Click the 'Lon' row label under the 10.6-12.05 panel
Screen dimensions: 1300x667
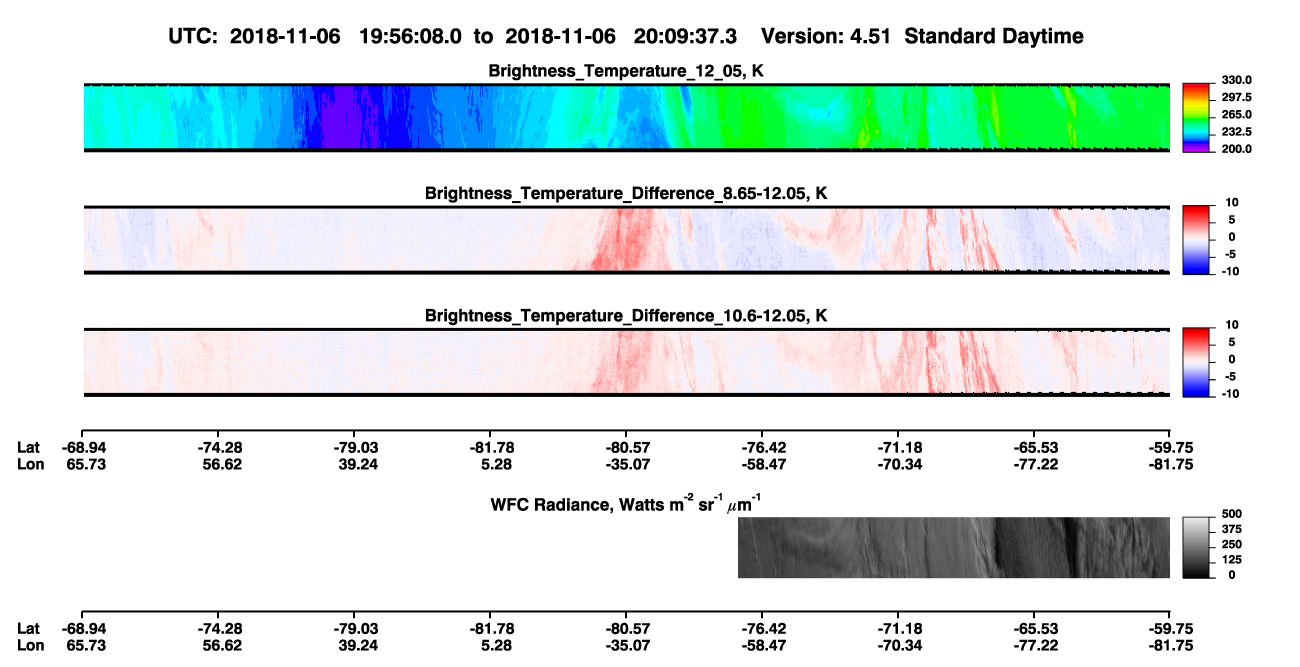click(x=30, y=464)
